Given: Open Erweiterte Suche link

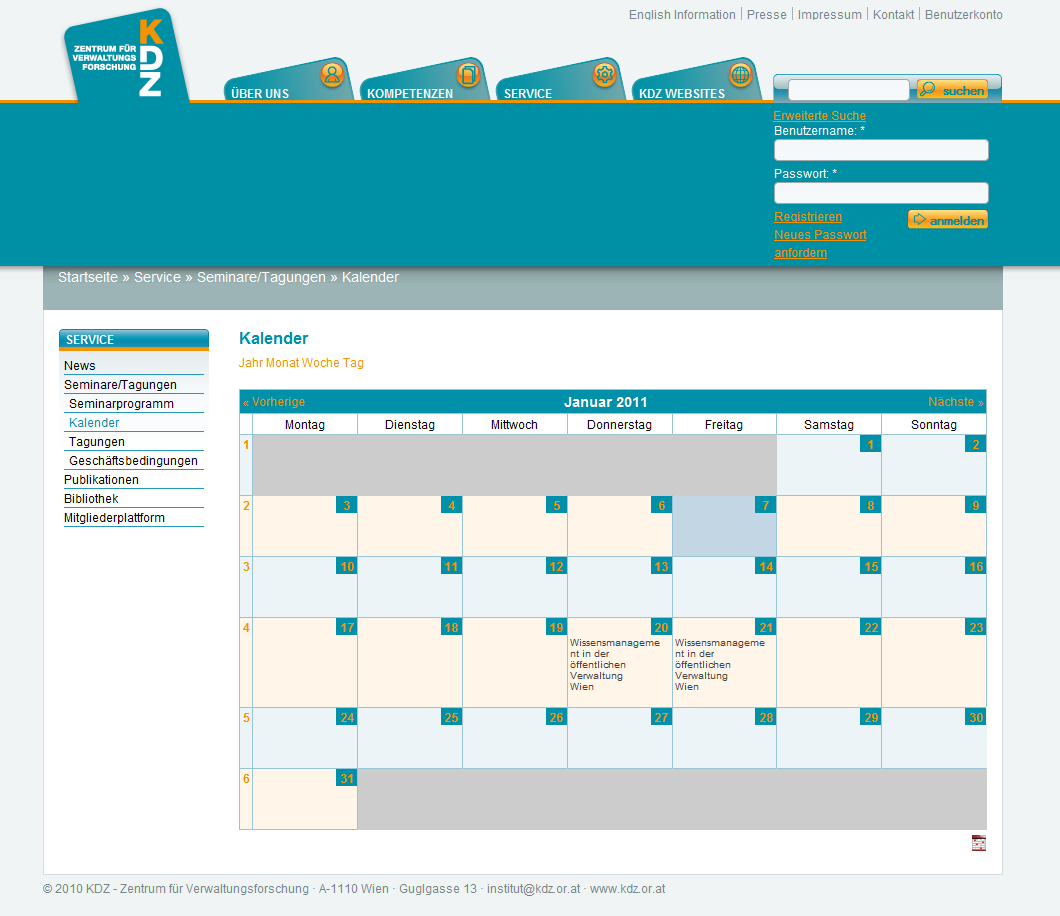Looking at the screenshot, I should [819, 116].
